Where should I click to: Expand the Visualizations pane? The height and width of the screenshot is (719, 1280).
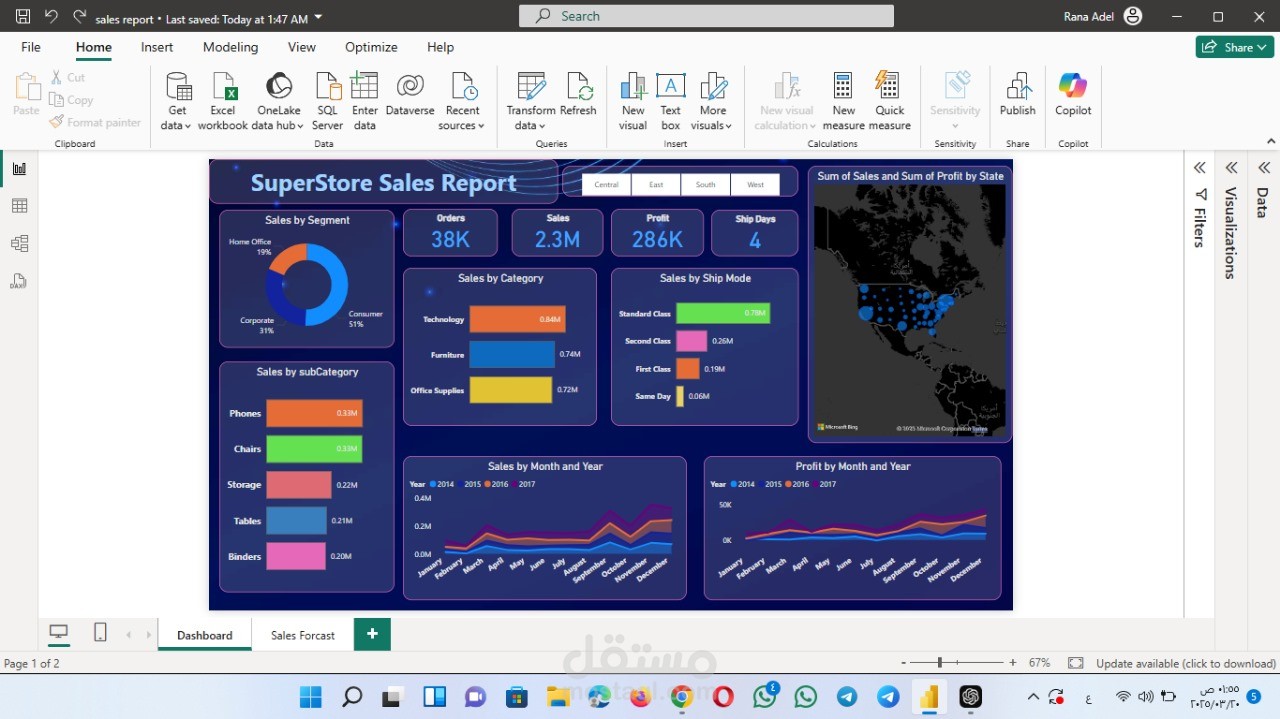coord(1232,168)
